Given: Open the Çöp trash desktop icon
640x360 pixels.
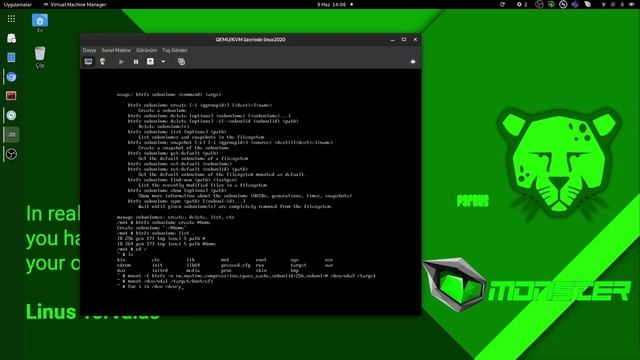Looking at the screenshot, I should click(x=40, y=57).
